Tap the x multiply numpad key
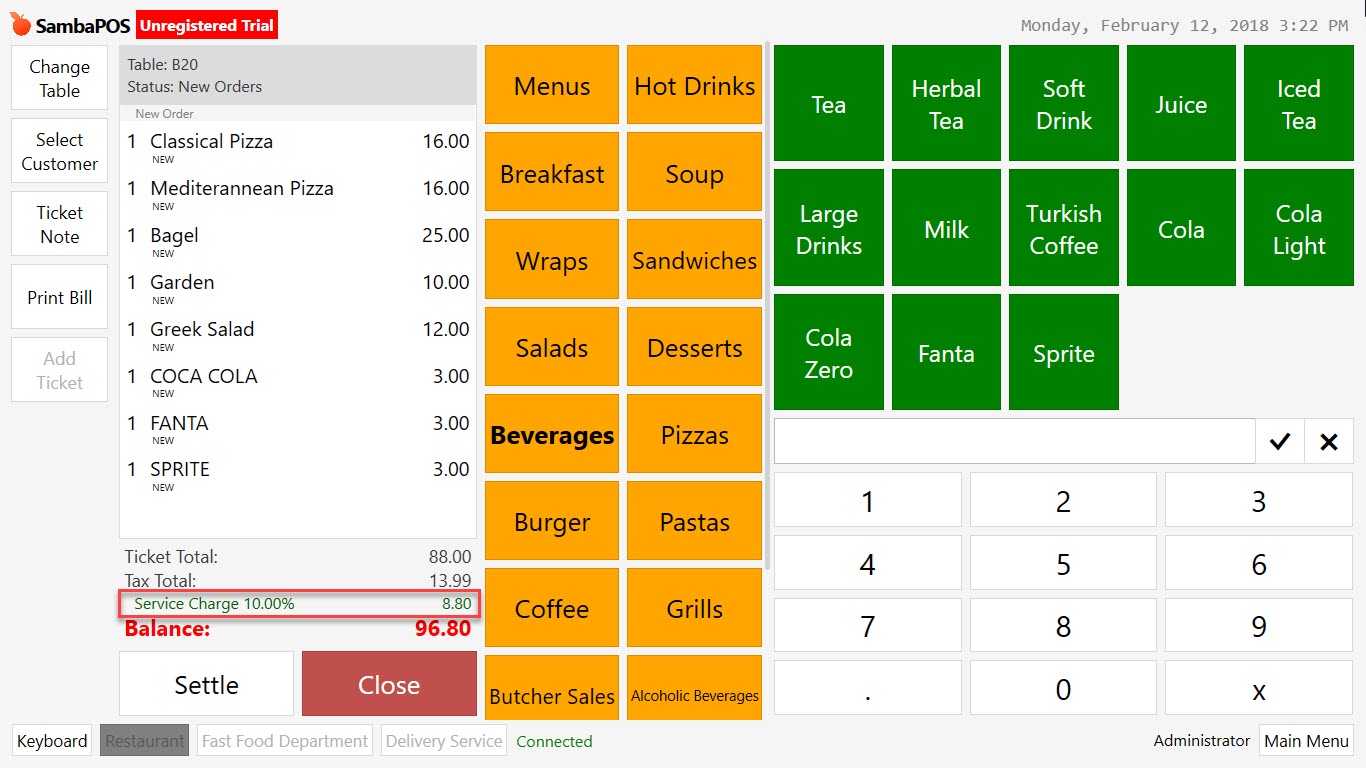This screenshot has width=1366, height=768. (x=1259, y=688)
